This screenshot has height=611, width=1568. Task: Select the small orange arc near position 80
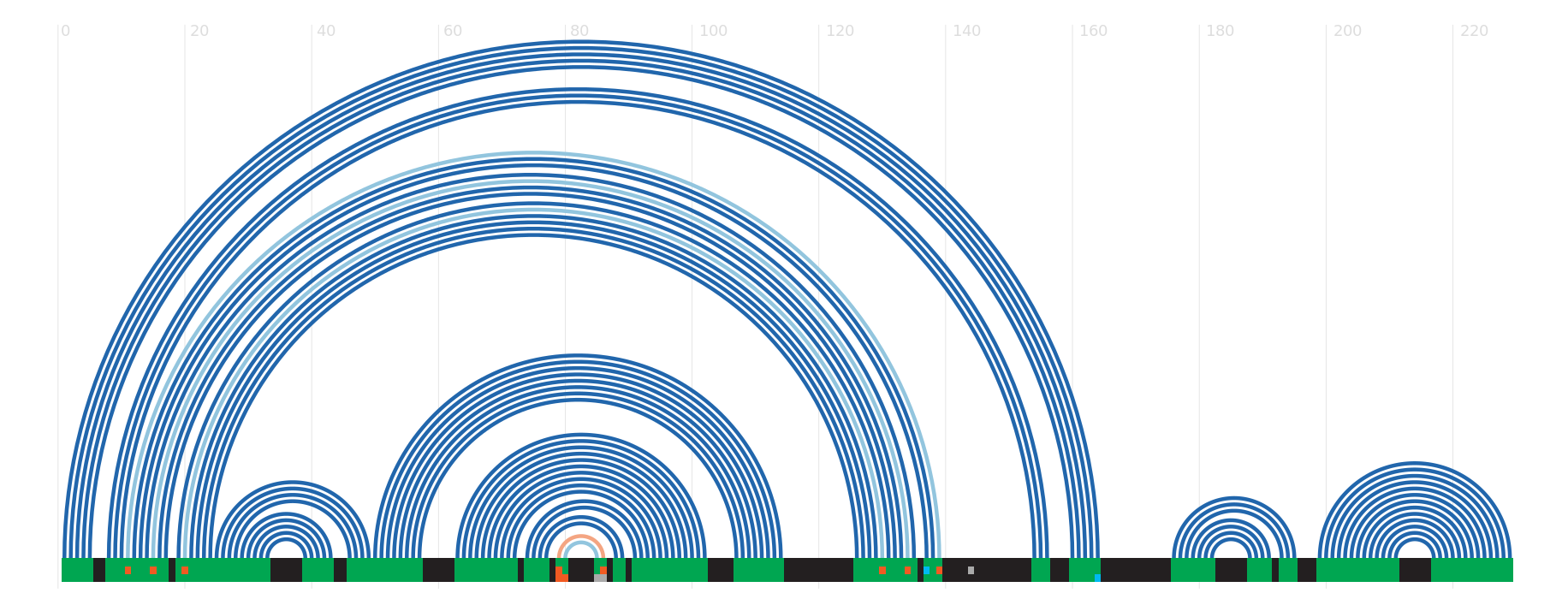point(581,548)
